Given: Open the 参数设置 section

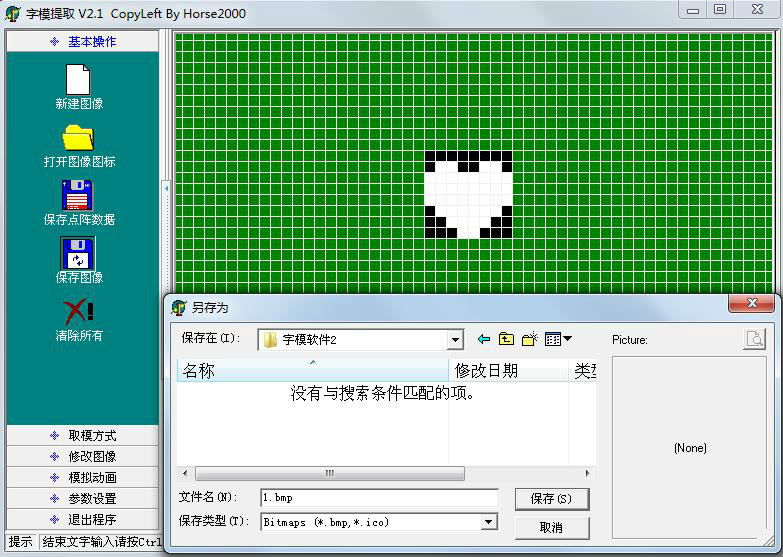Looking at the screenshot, I should click(82, 498).
